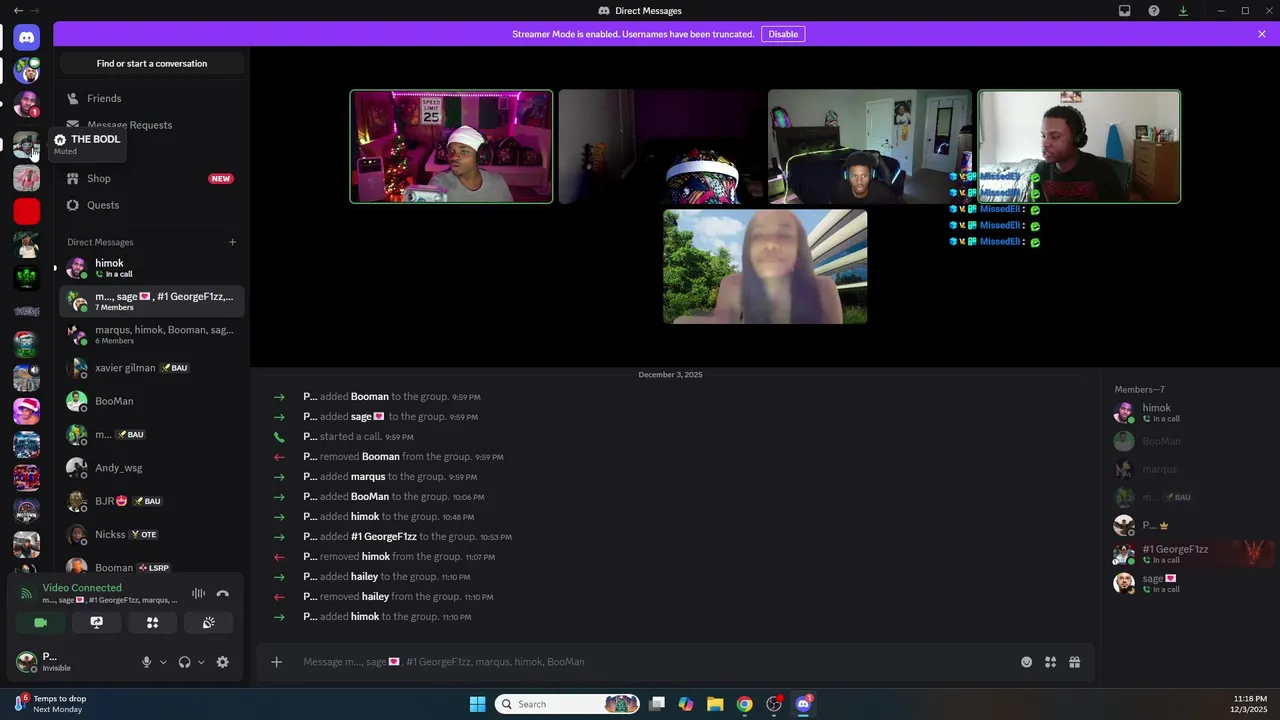Viewport: 1280px width, 720px height.
Task: Create a new DM with plus icon
Action: (x=233, y=242)
